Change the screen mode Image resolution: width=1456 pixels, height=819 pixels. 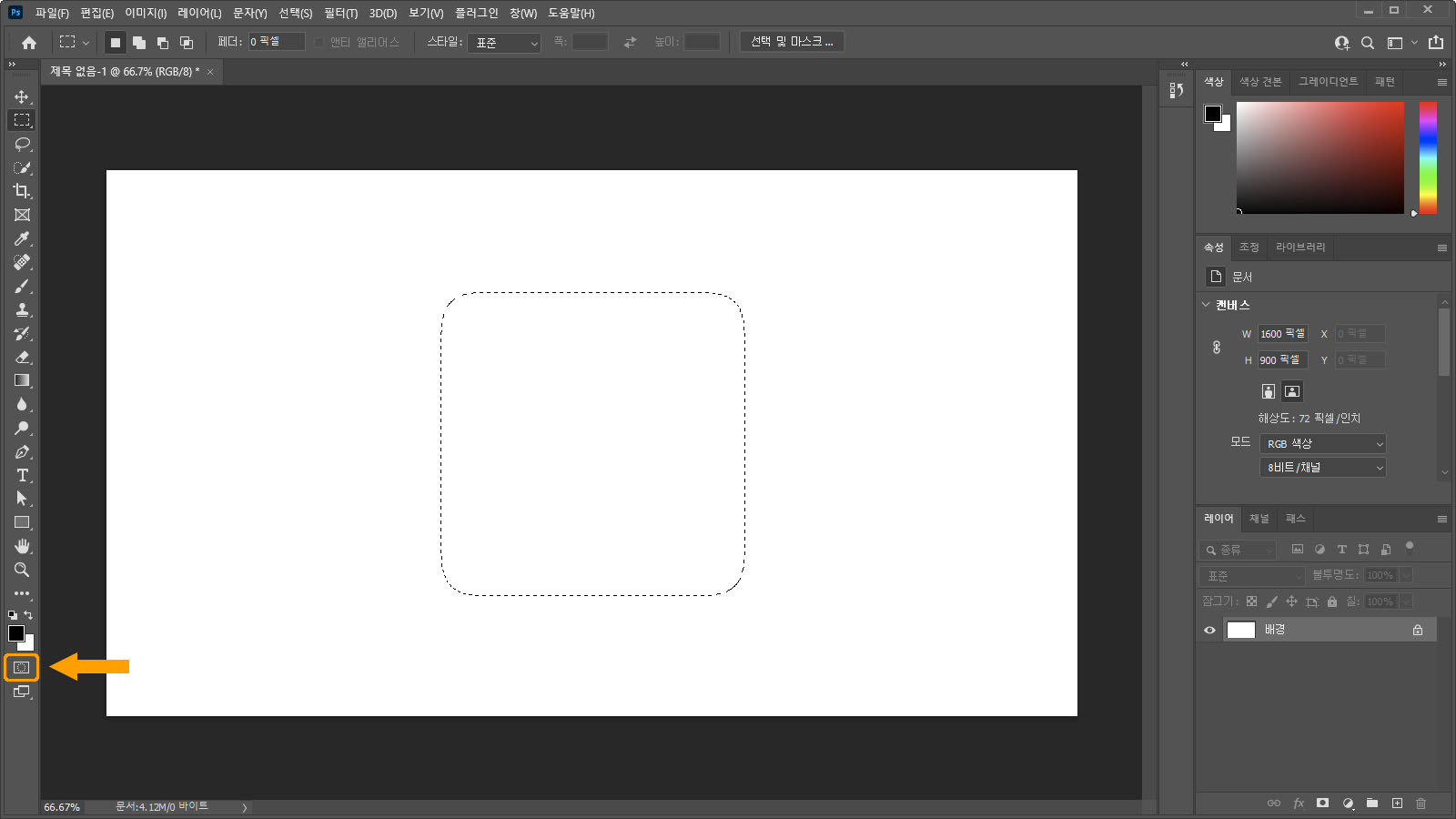pyautogui.click(x=22, y=692)
